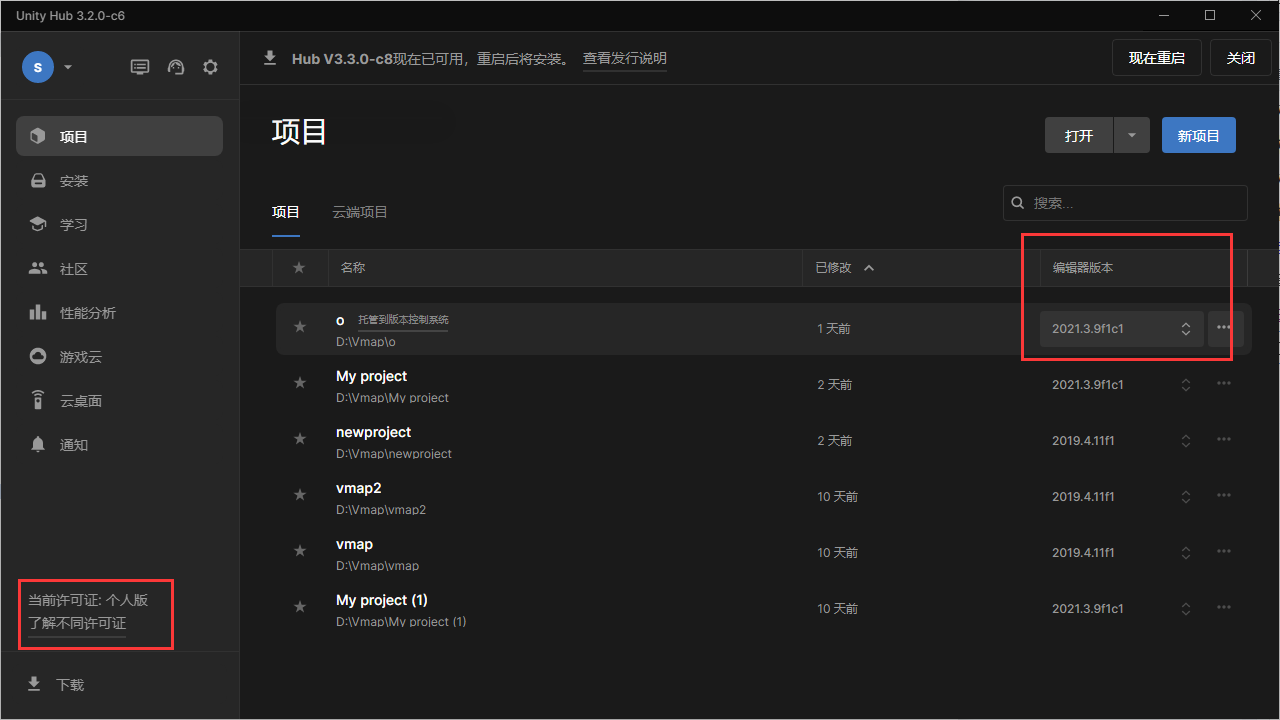Click the 托管到版本控制系统 link
Viewport: 1280px width, 720px height.
403,320
